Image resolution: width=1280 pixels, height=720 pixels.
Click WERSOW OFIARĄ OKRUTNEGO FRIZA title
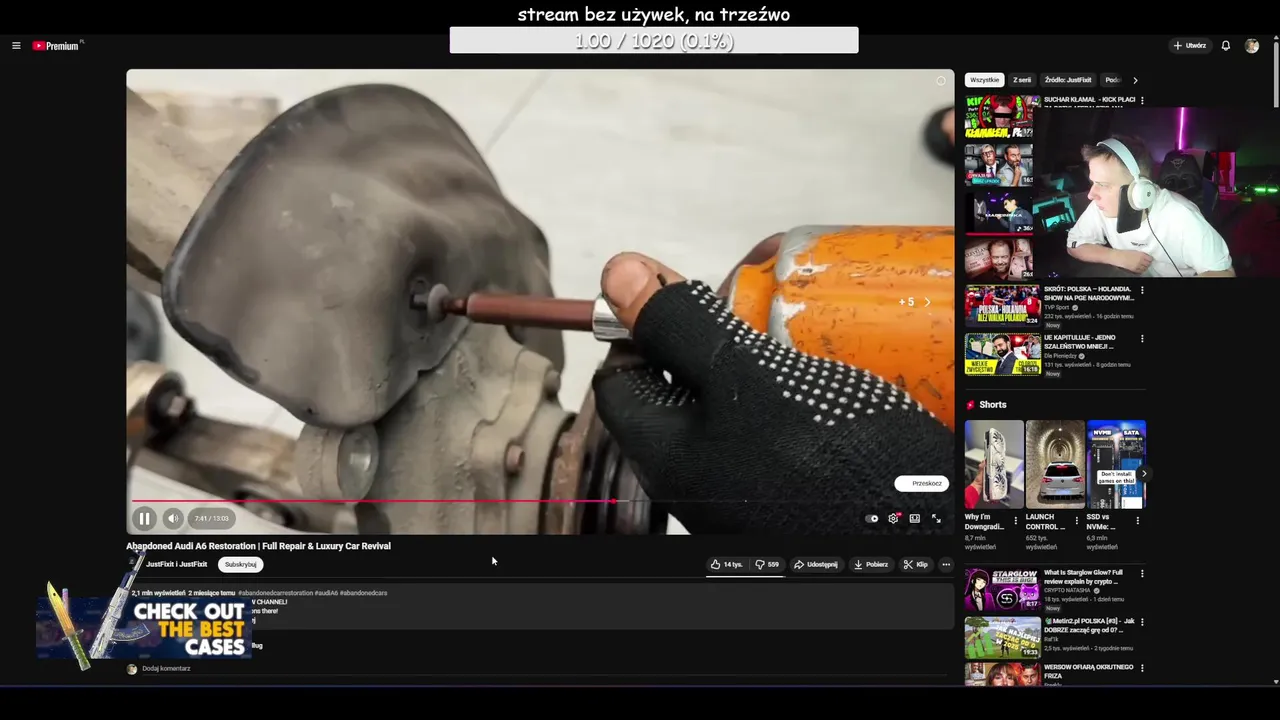click(x=1088, y=671)
